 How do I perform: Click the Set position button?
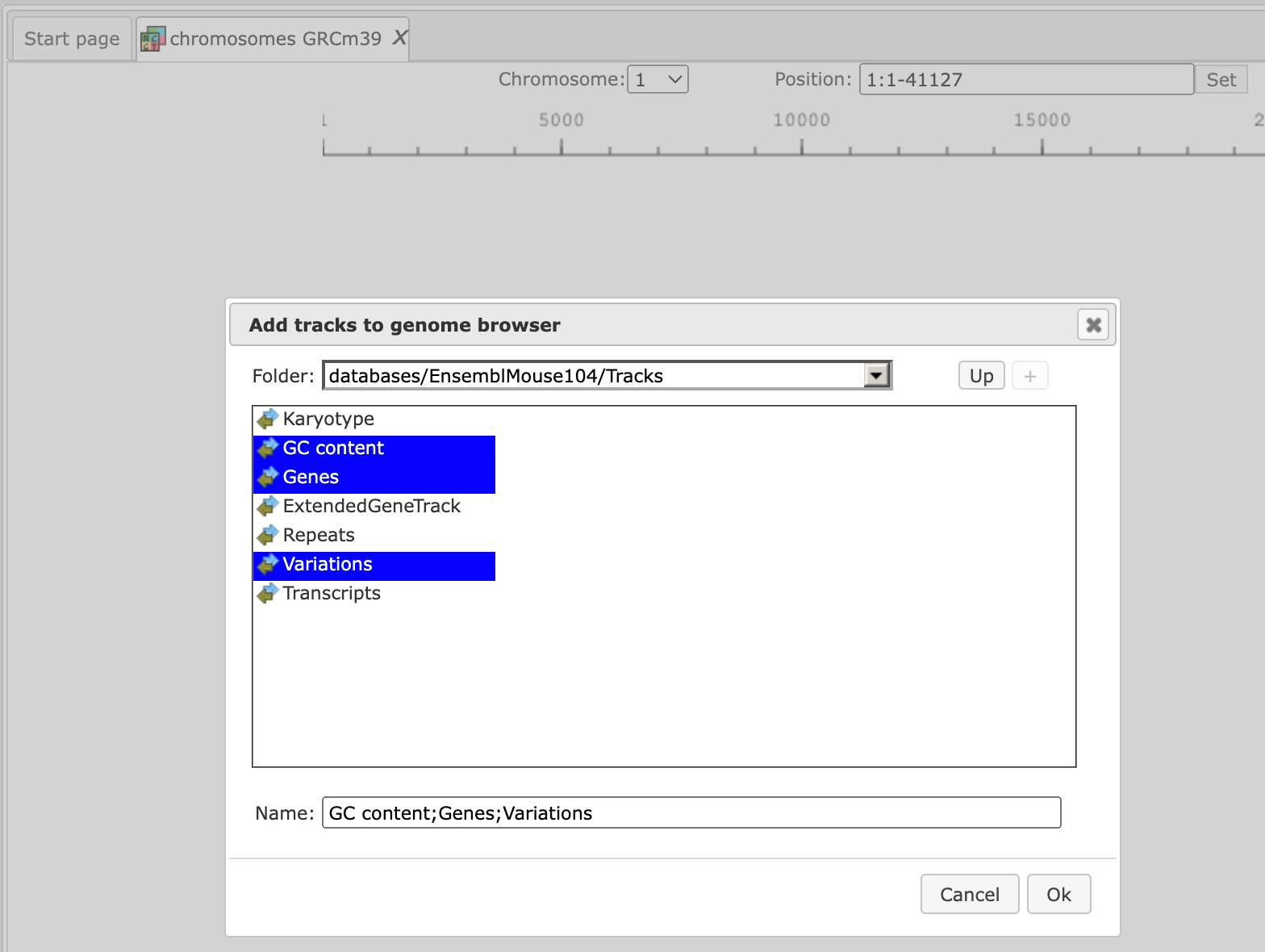pos(1221,79)
